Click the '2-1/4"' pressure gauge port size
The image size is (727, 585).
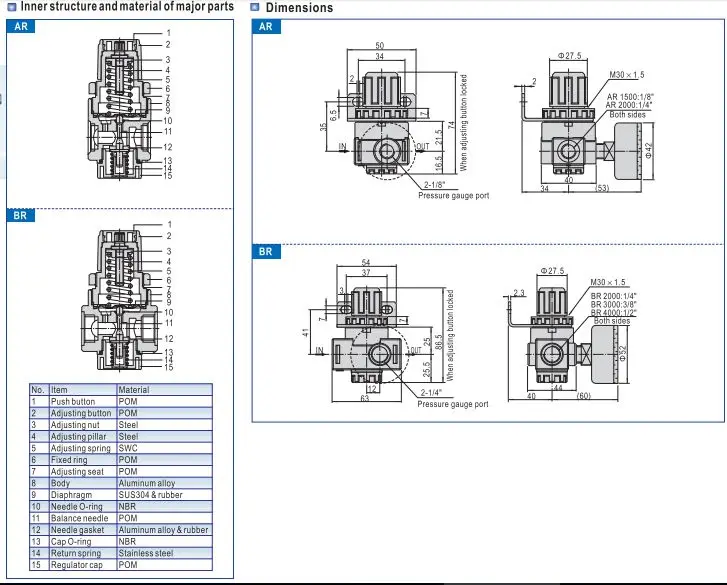[x=431, y=393]
